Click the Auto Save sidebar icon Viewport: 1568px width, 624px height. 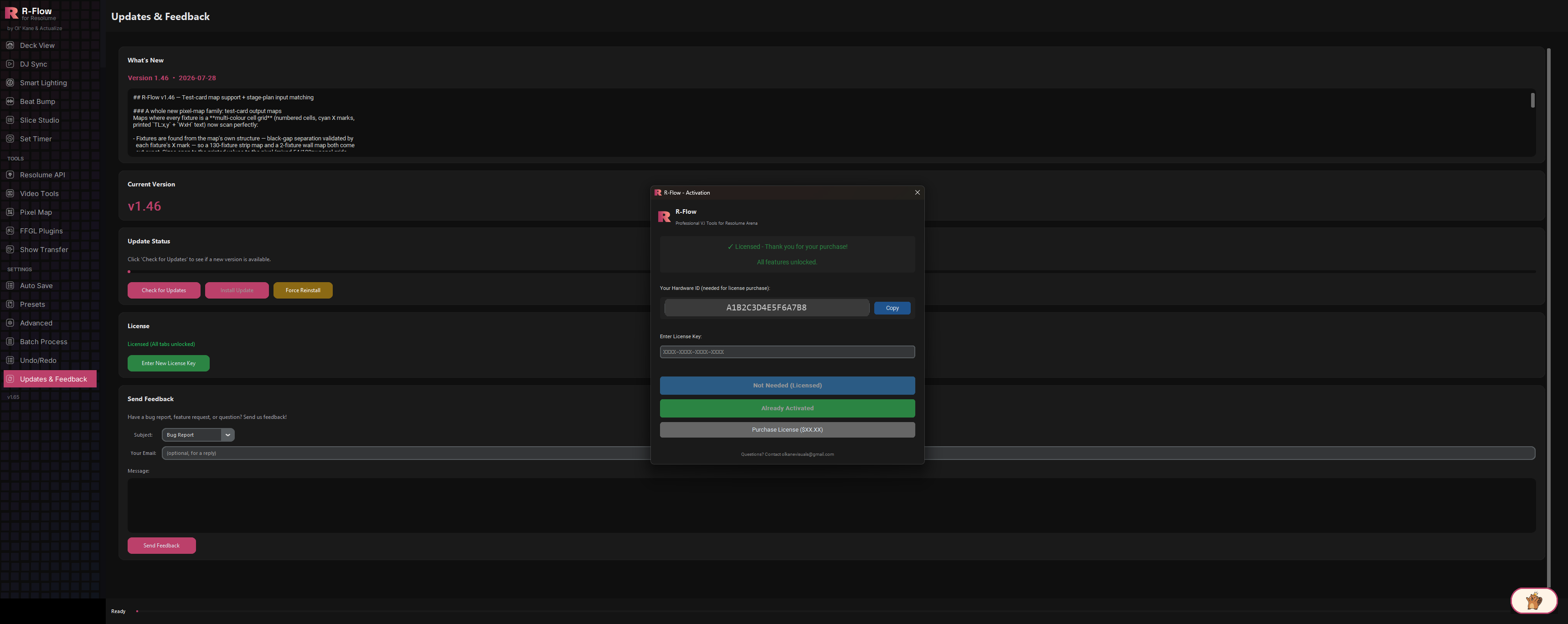[10, 285]
